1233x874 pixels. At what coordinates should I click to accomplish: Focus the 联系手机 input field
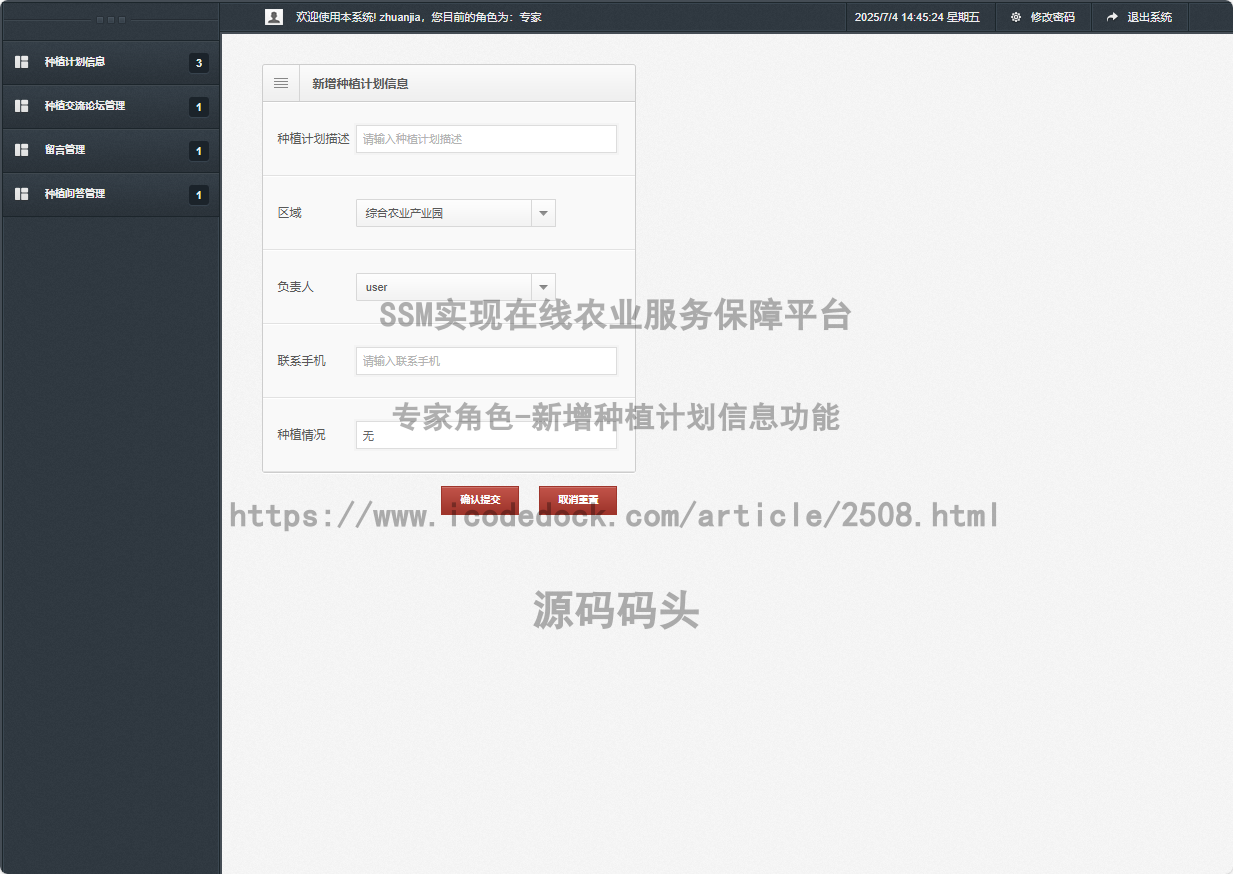486,361
